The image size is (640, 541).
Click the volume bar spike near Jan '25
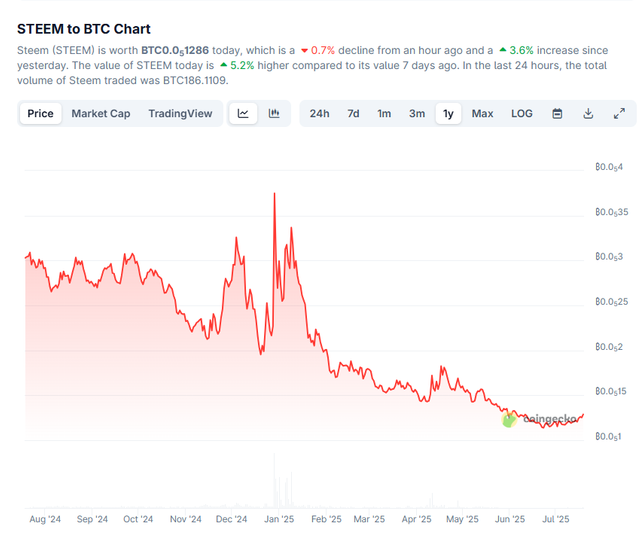[274, 481]
